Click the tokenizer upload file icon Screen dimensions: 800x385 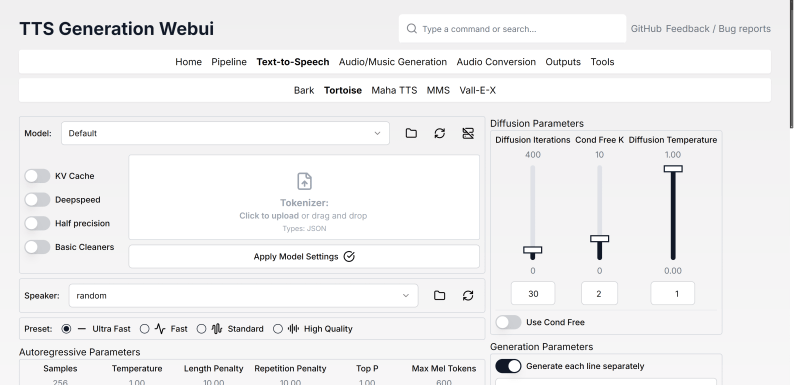point(304,181)
